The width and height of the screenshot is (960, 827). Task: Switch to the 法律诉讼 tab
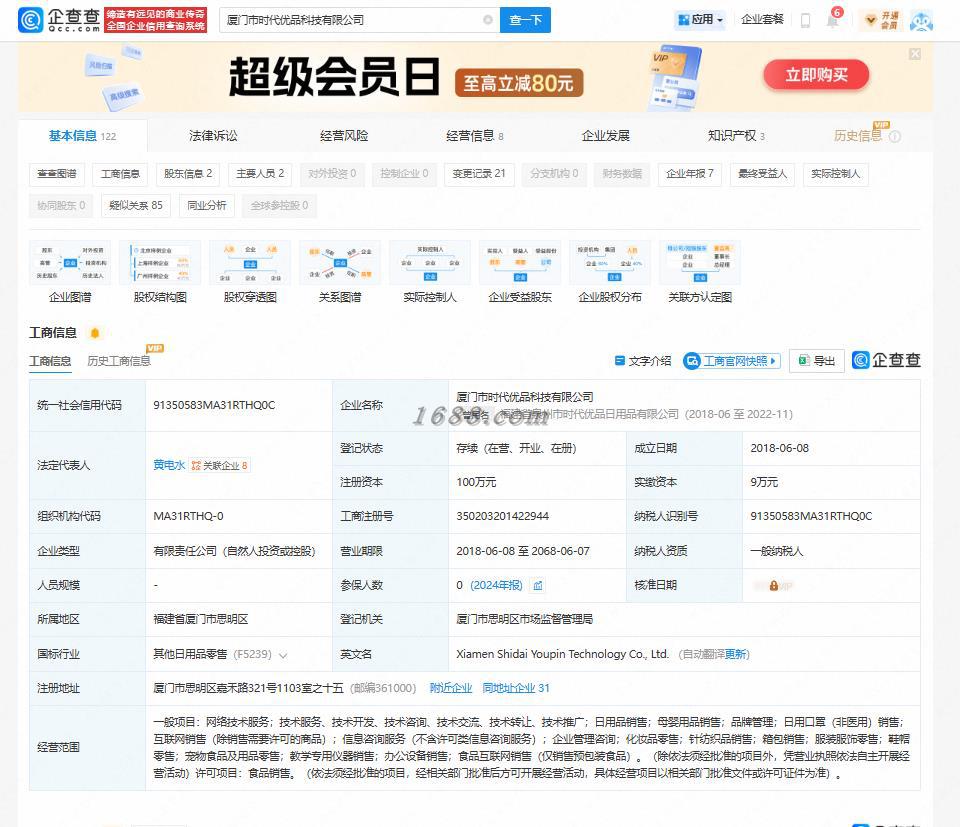213,136
